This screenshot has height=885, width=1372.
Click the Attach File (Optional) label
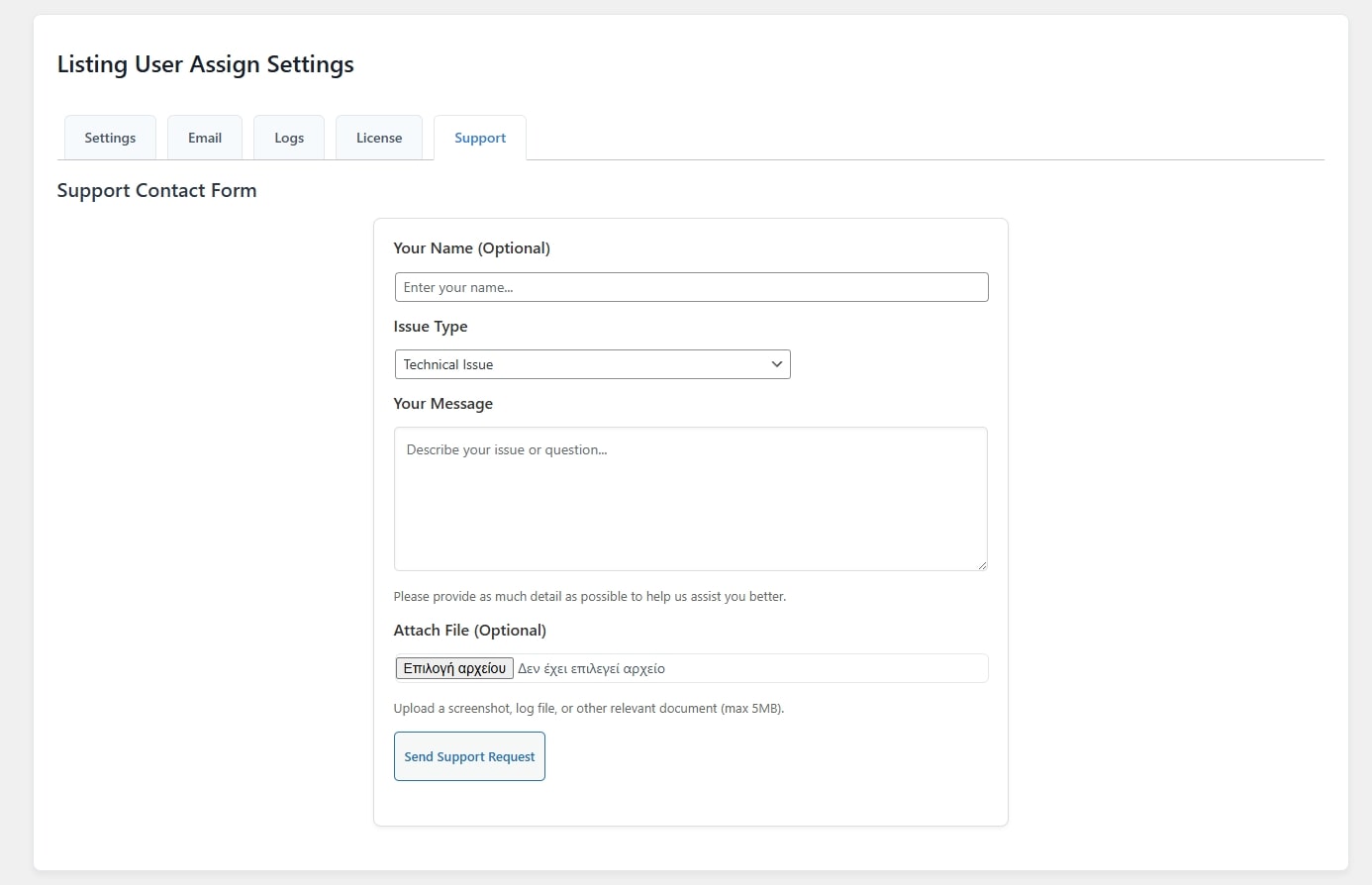coord(469,631)
